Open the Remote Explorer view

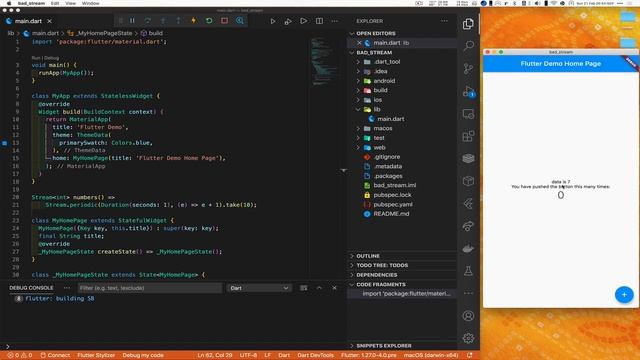(x=468, y=114)
